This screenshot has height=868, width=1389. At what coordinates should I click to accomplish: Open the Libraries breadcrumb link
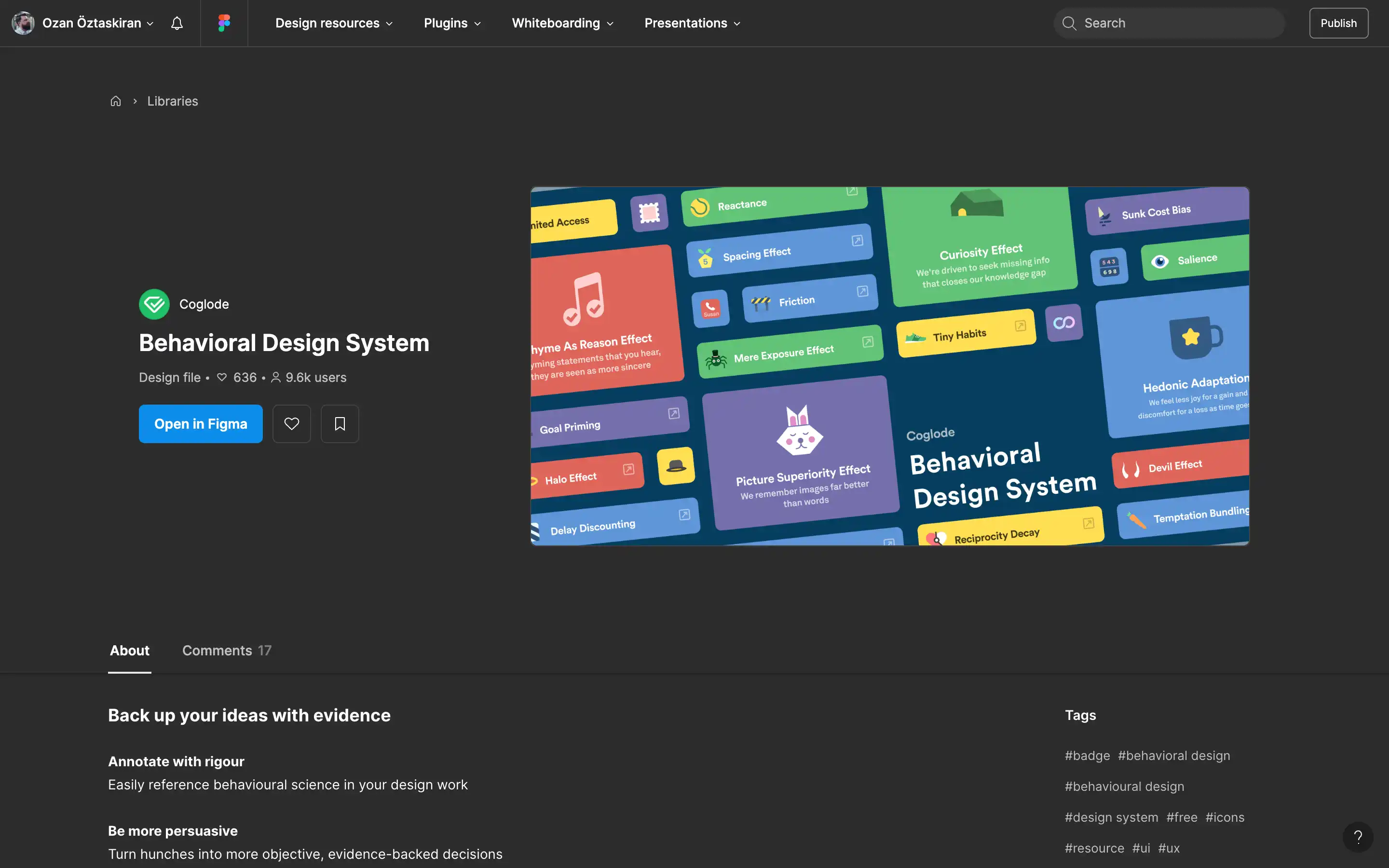point(172,101)
